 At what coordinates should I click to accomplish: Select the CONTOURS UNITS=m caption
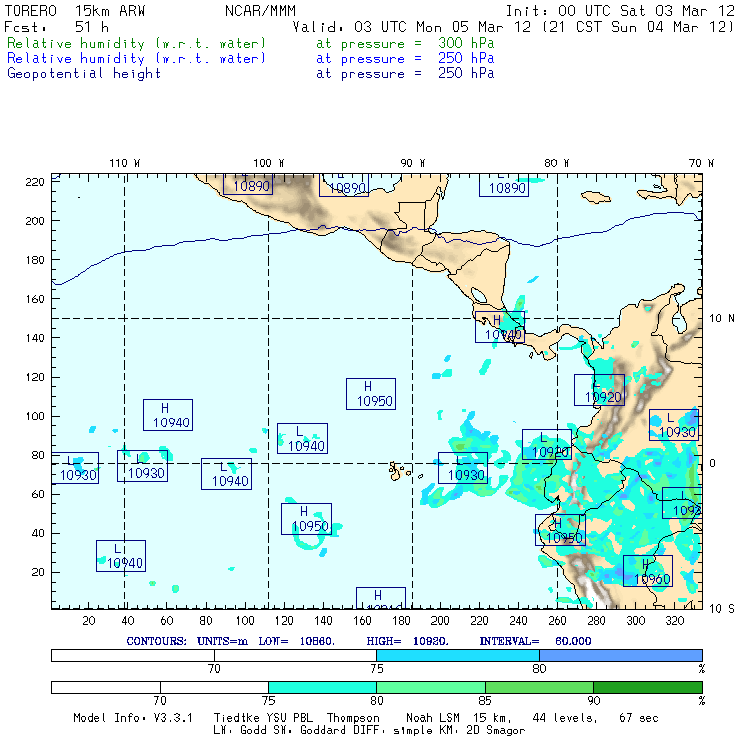(189, 640)
